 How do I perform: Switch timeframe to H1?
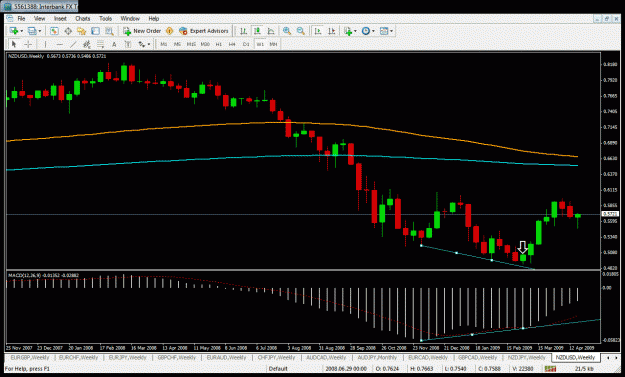(219, 44)
